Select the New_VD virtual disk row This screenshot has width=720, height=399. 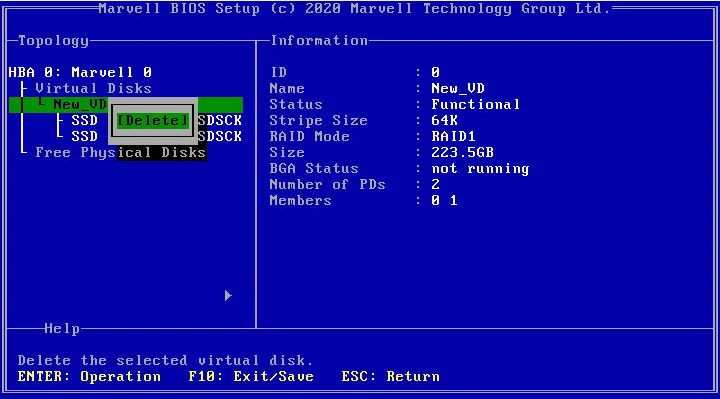pos(126,105)
